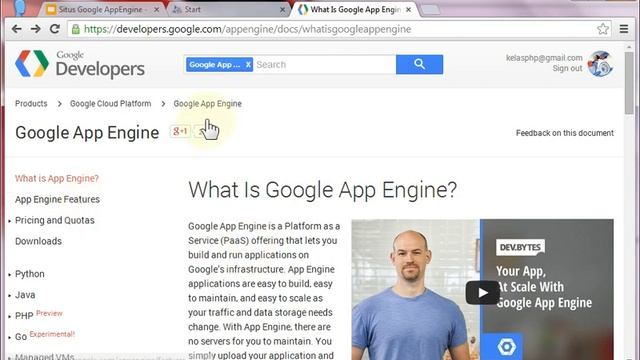Open App Engine Features sidebar link
Image resolution: width=640 pixels, height=360 pixels.
tap(57, 199)
